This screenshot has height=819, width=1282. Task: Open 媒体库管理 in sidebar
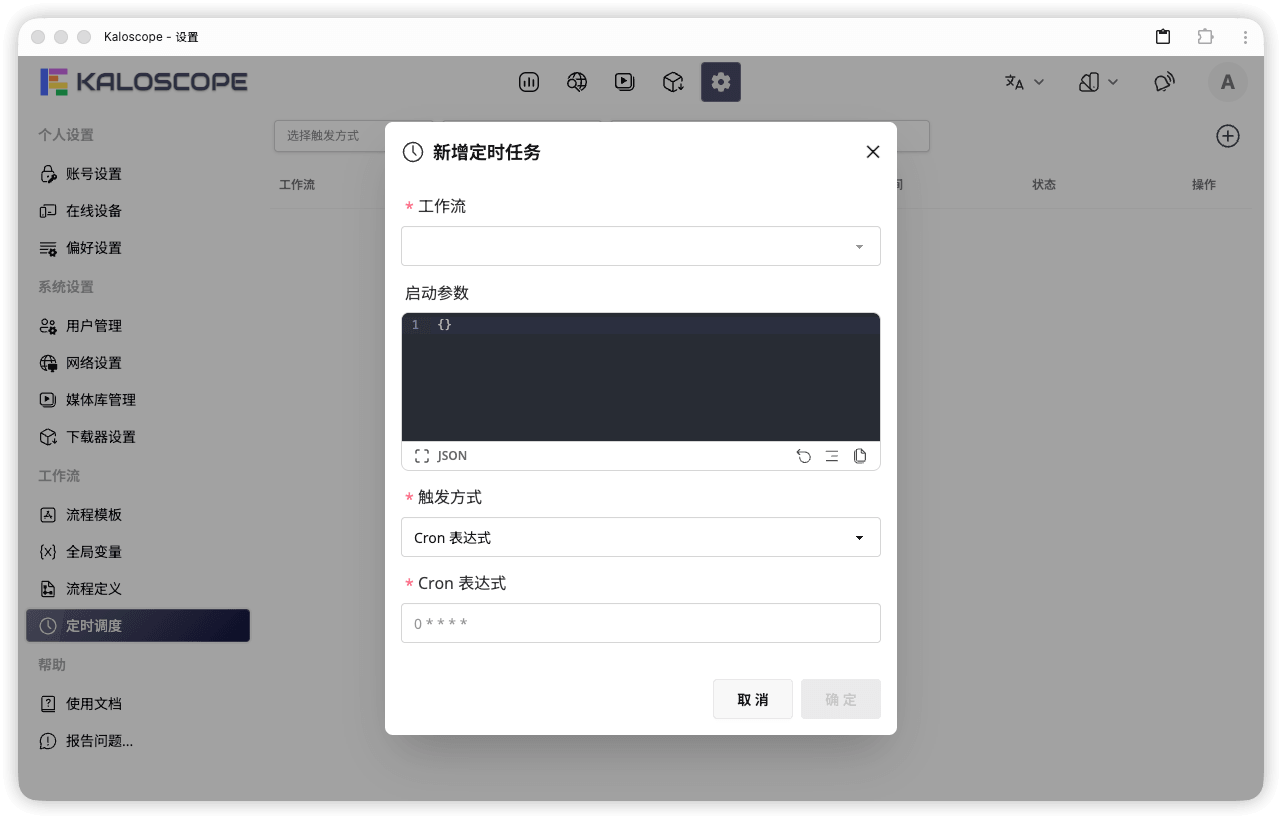(x=138, y=400)
